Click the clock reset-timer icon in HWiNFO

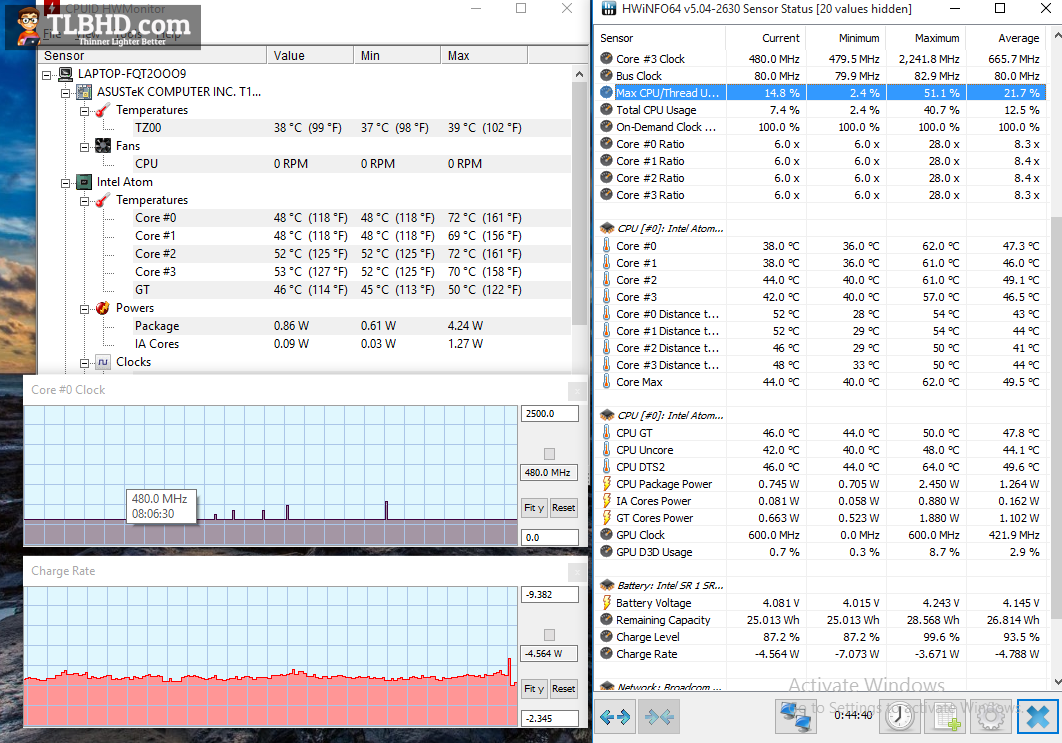point(899,717)
